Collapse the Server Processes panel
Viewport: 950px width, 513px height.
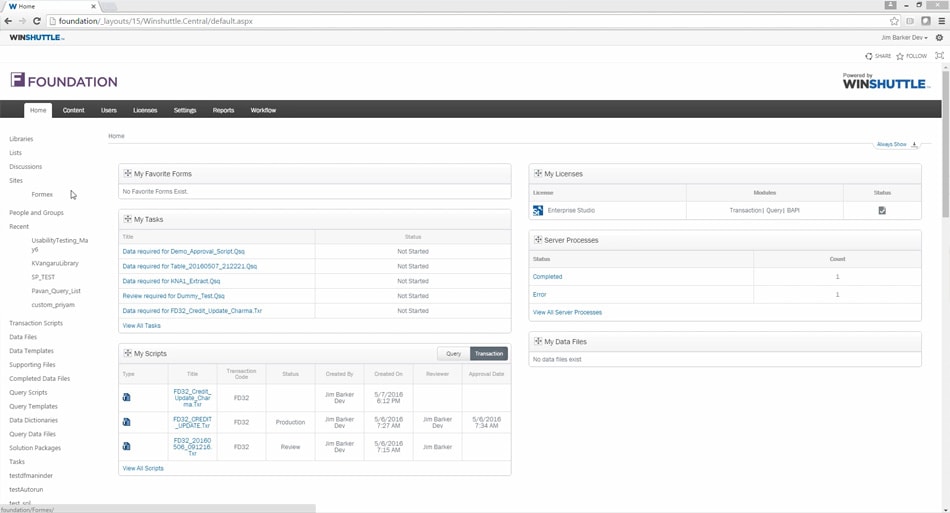point(538,240)
